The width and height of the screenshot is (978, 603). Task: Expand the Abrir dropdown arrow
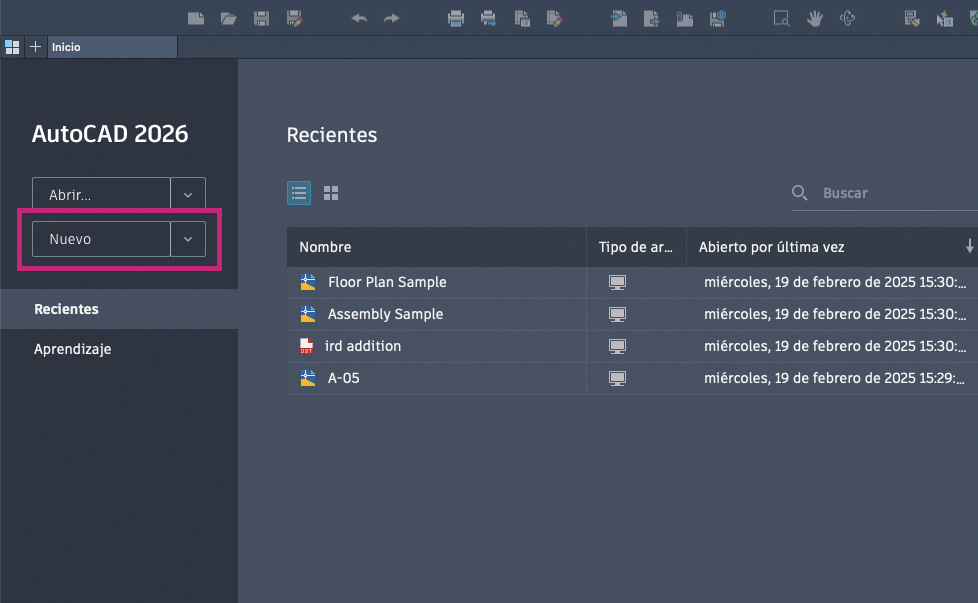pos(188,195)
